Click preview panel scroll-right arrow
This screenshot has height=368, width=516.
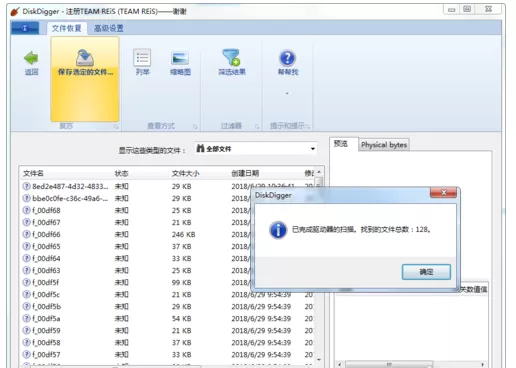pos(483,364)
